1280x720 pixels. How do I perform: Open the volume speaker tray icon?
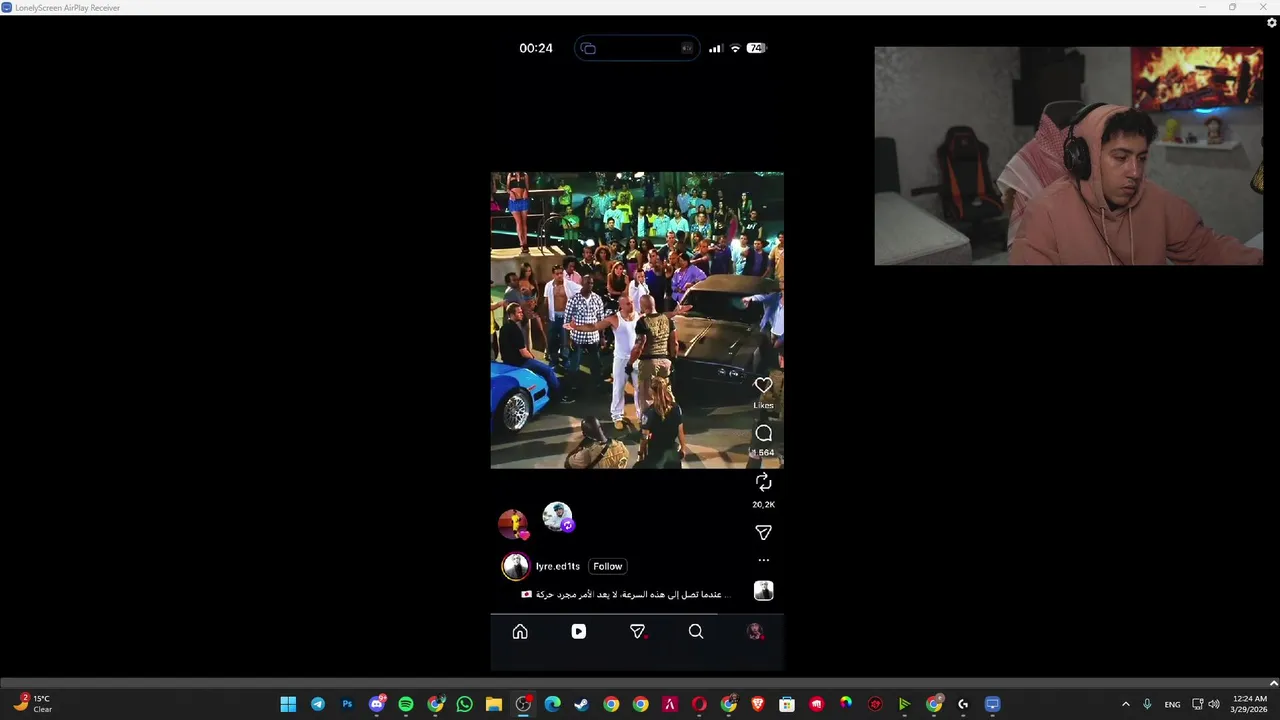[1213, 704]
